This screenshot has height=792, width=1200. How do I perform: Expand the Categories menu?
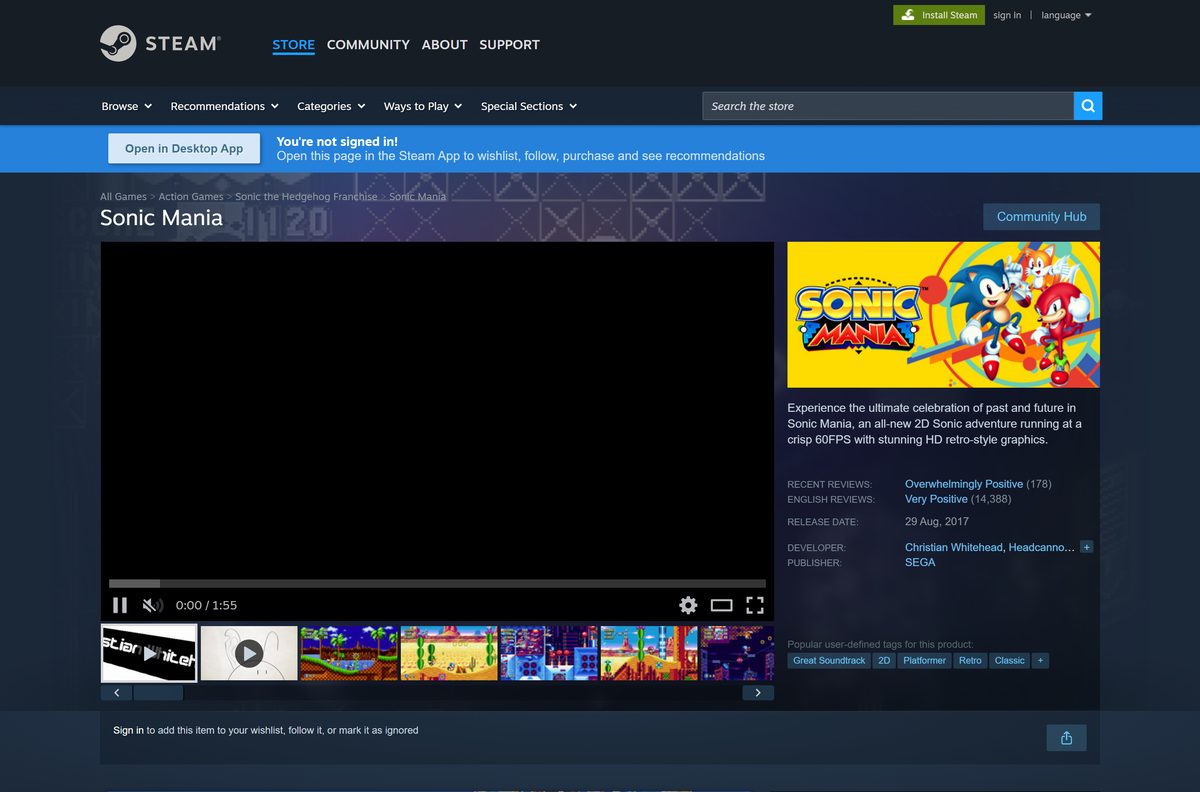331,106
